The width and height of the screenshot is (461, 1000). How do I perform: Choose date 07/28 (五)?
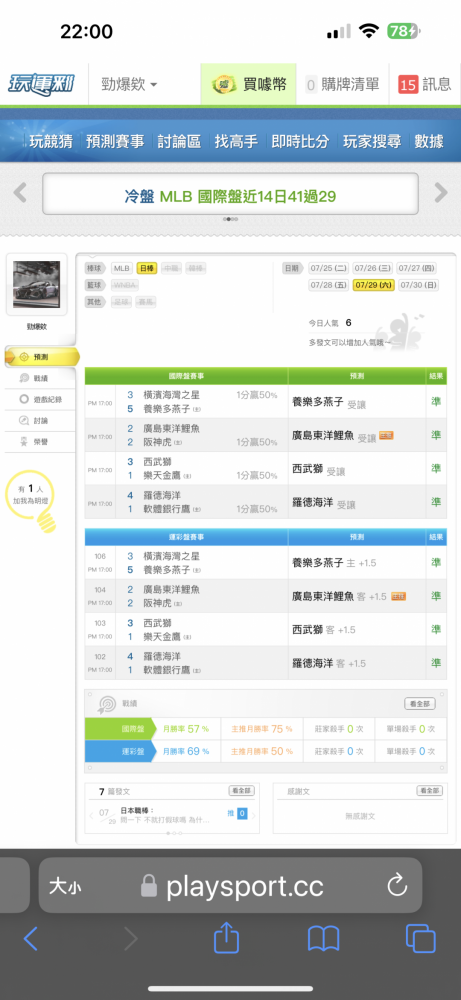[x=329, y=285]
